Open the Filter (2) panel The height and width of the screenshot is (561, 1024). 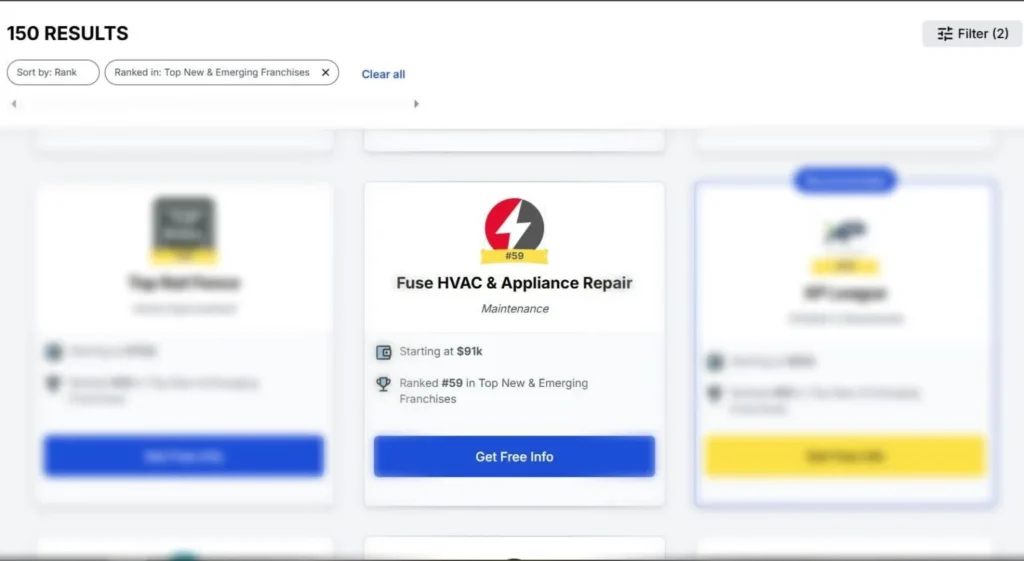coord(972,33)
